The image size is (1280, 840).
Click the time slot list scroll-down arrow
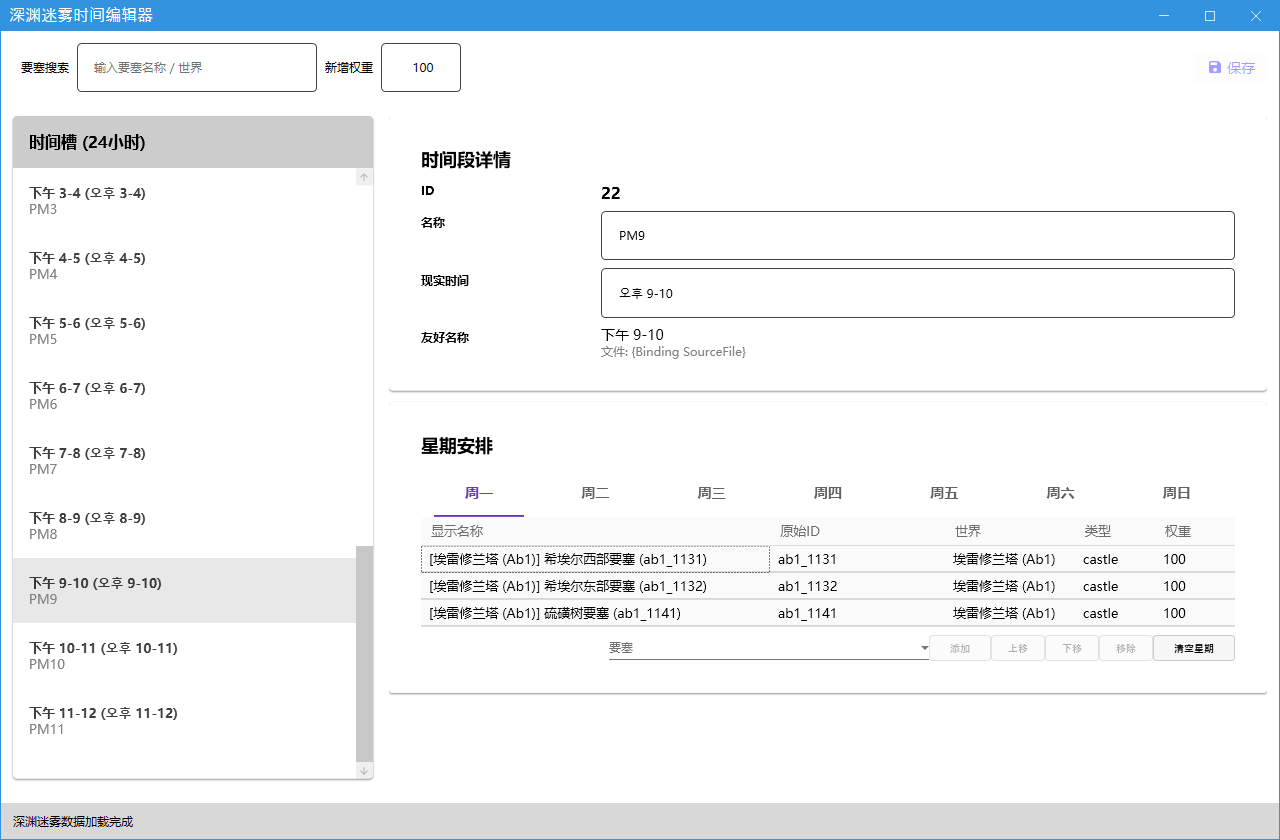[364, 770]
